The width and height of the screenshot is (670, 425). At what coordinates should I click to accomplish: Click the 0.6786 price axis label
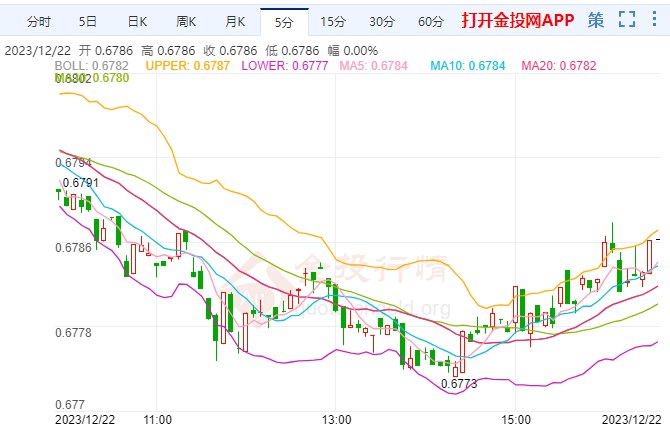coord(73,247)
